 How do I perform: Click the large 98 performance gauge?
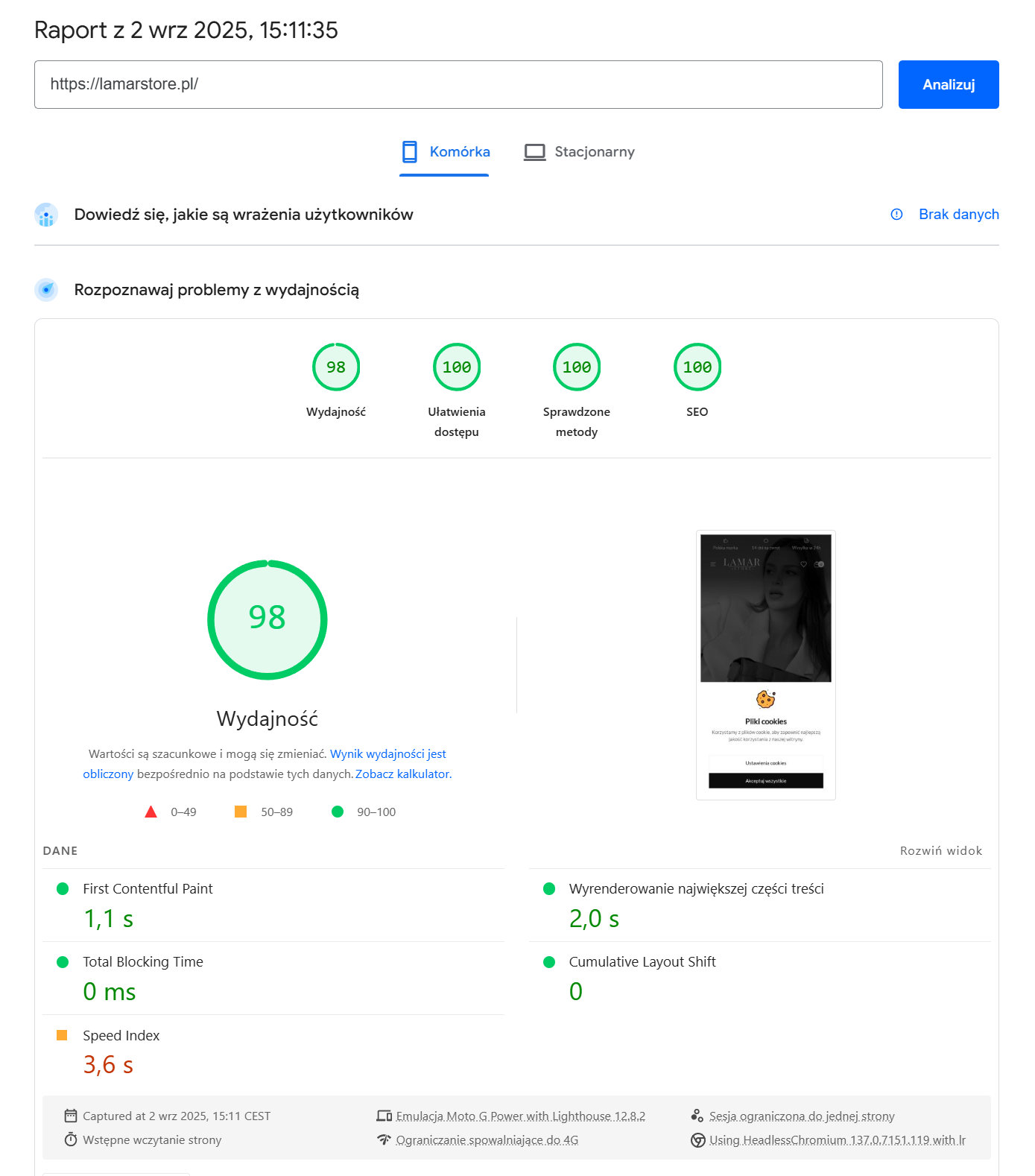pyautogui.click(x=268, y=620)
